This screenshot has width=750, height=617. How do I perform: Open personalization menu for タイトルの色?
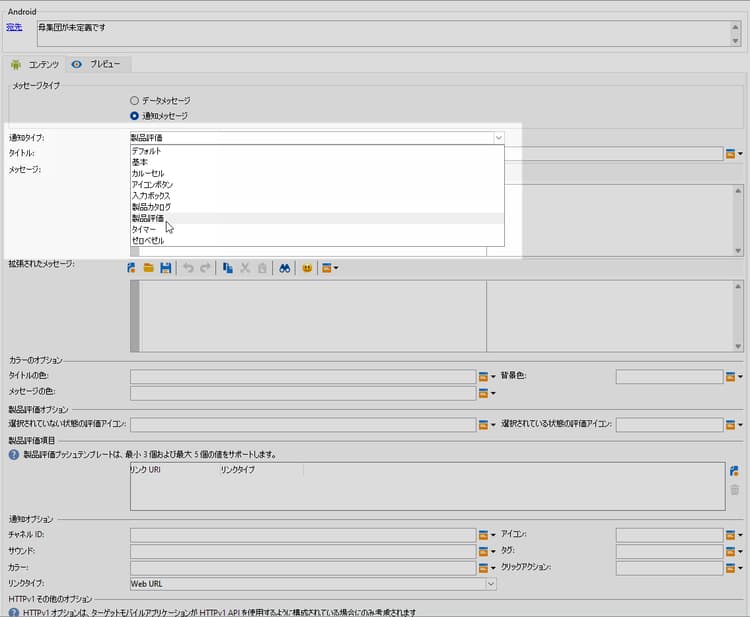[487, 377]
